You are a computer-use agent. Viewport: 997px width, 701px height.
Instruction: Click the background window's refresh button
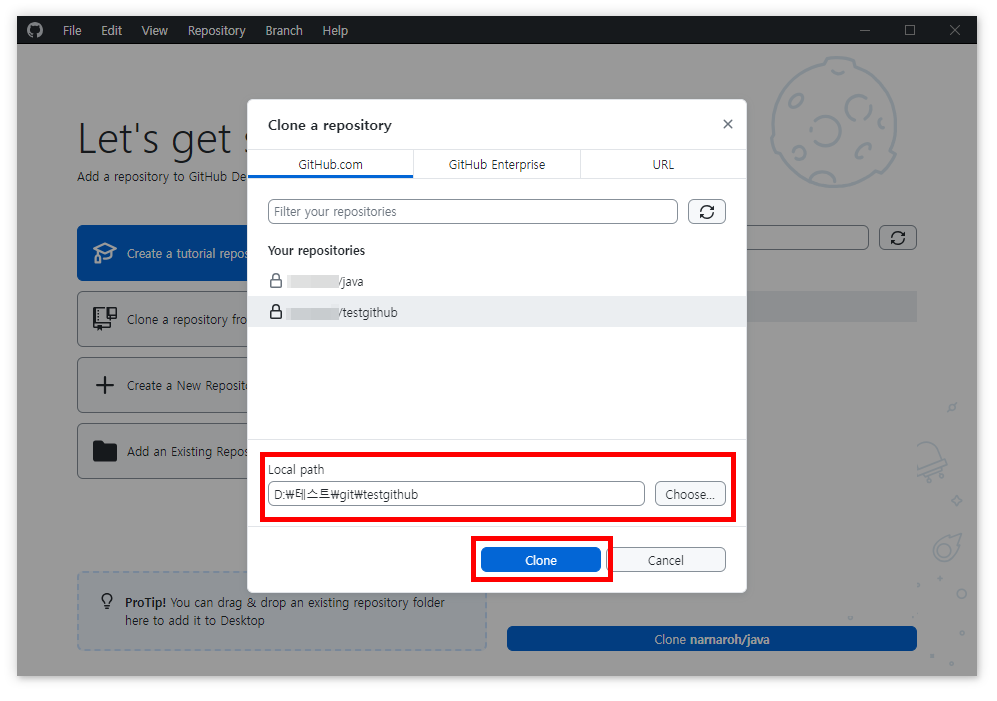click(x=897, y=238)
